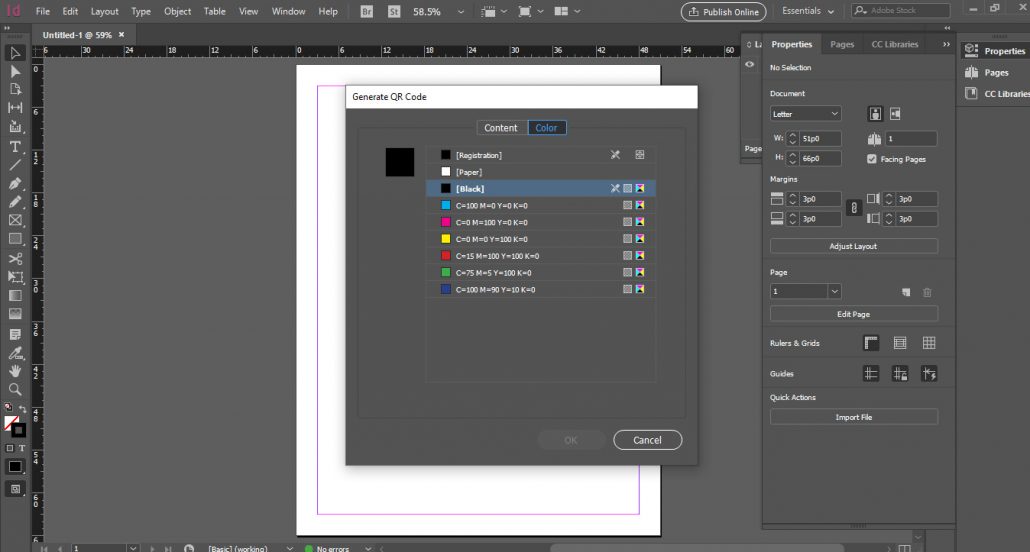
Task: Click the delete page trash icon
Action: [927, 292]
